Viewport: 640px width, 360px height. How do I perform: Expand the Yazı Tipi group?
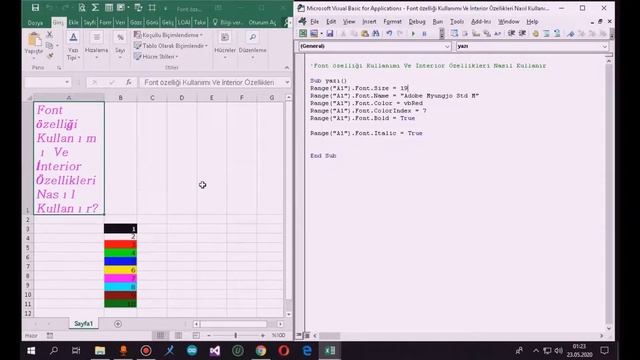[x=73, y=47]
